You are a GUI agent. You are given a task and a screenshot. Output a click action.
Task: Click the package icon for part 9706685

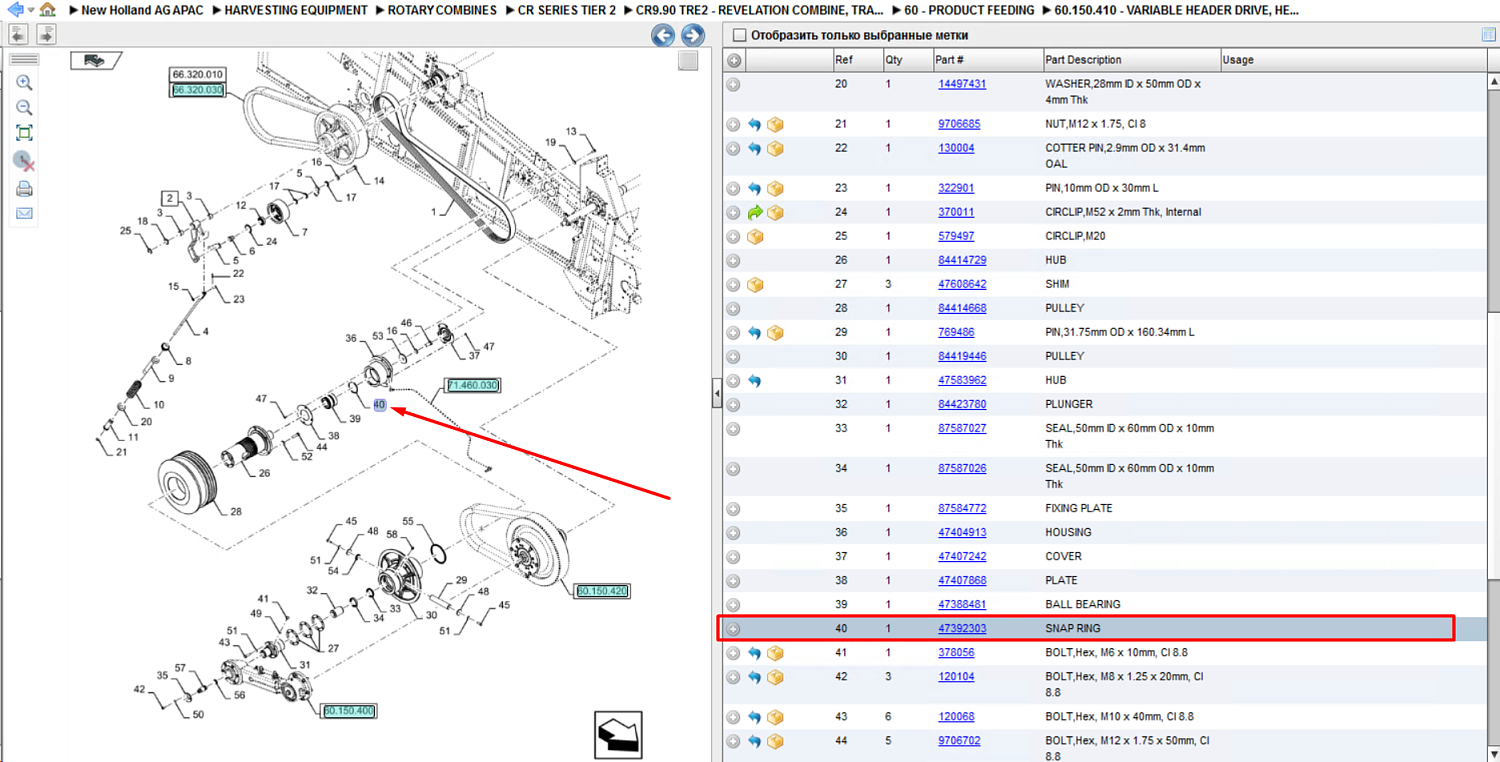775,125
